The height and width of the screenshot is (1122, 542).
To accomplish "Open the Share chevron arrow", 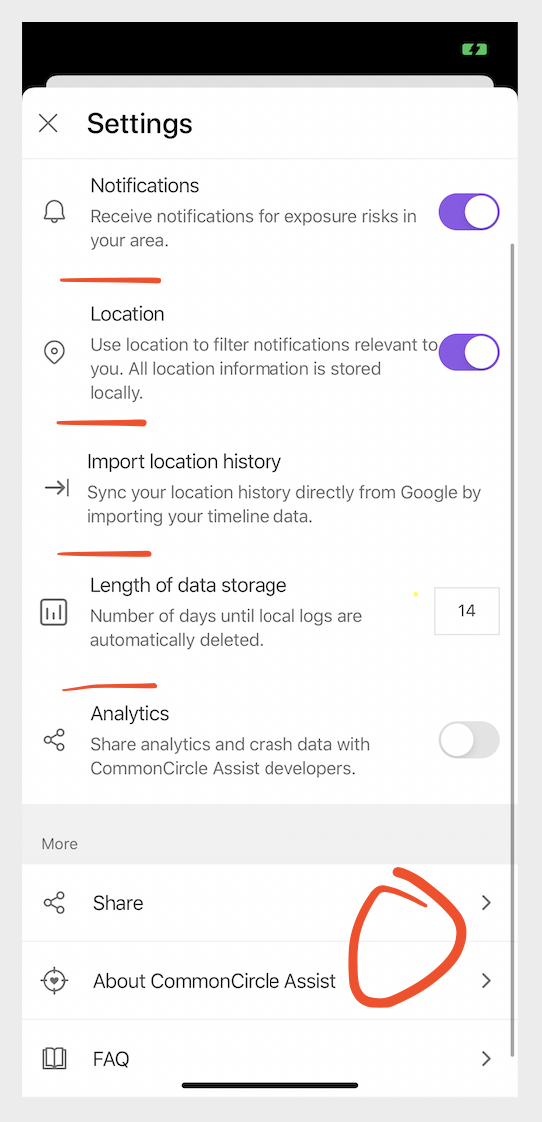I will (486, 903).
